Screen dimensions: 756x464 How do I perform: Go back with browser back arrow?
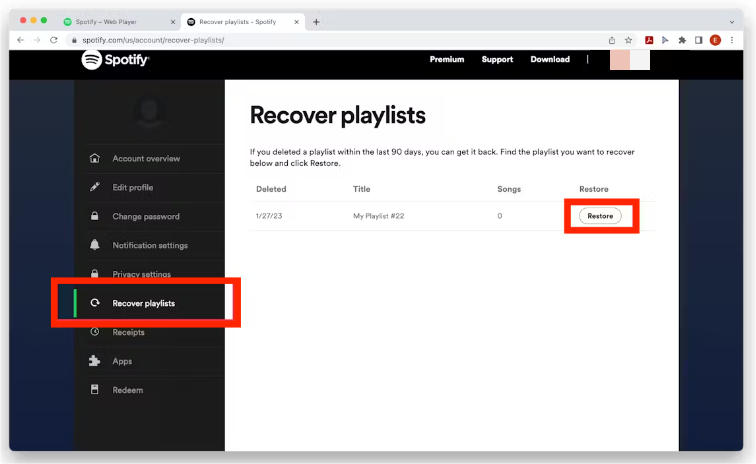click(x=20, y=40)
